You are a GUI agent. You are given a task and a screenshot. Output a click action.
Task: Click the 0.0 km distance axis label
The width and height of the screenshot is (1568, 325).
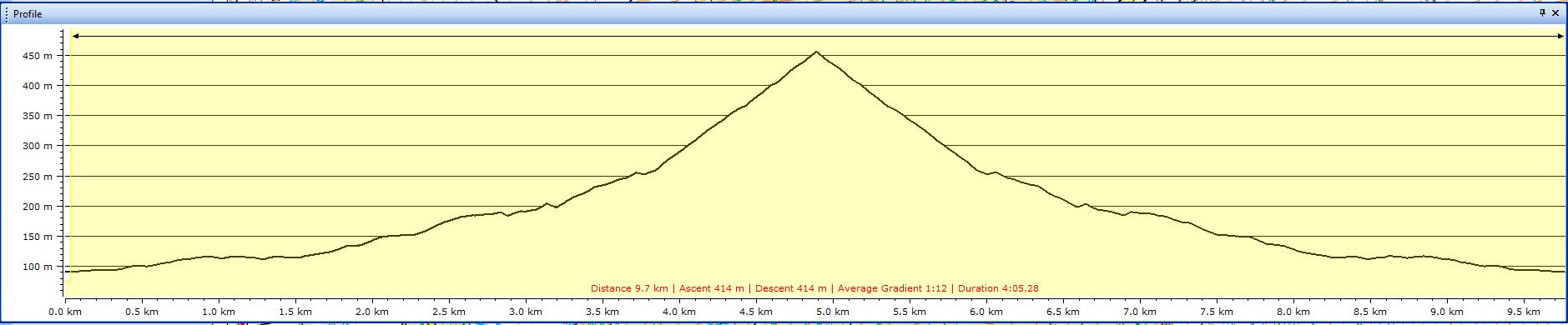(65, 312)
